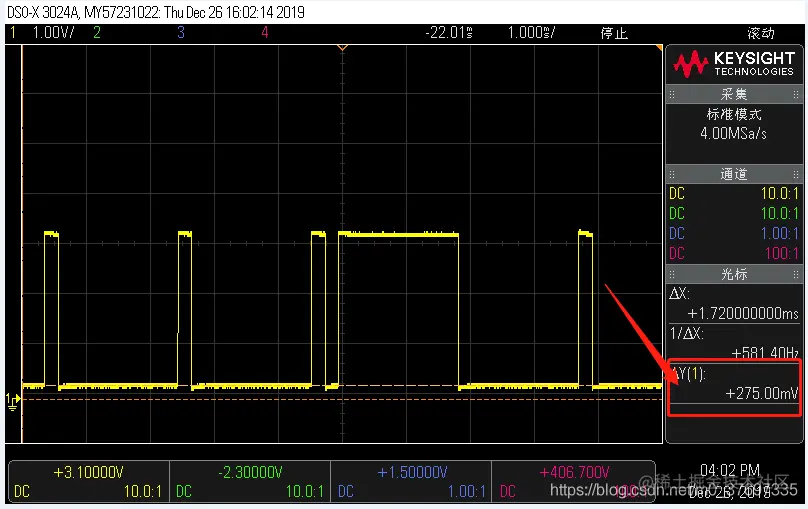Click the 4.00MSa/s sample rate
The image size is (808, 509).
point(733,134)
